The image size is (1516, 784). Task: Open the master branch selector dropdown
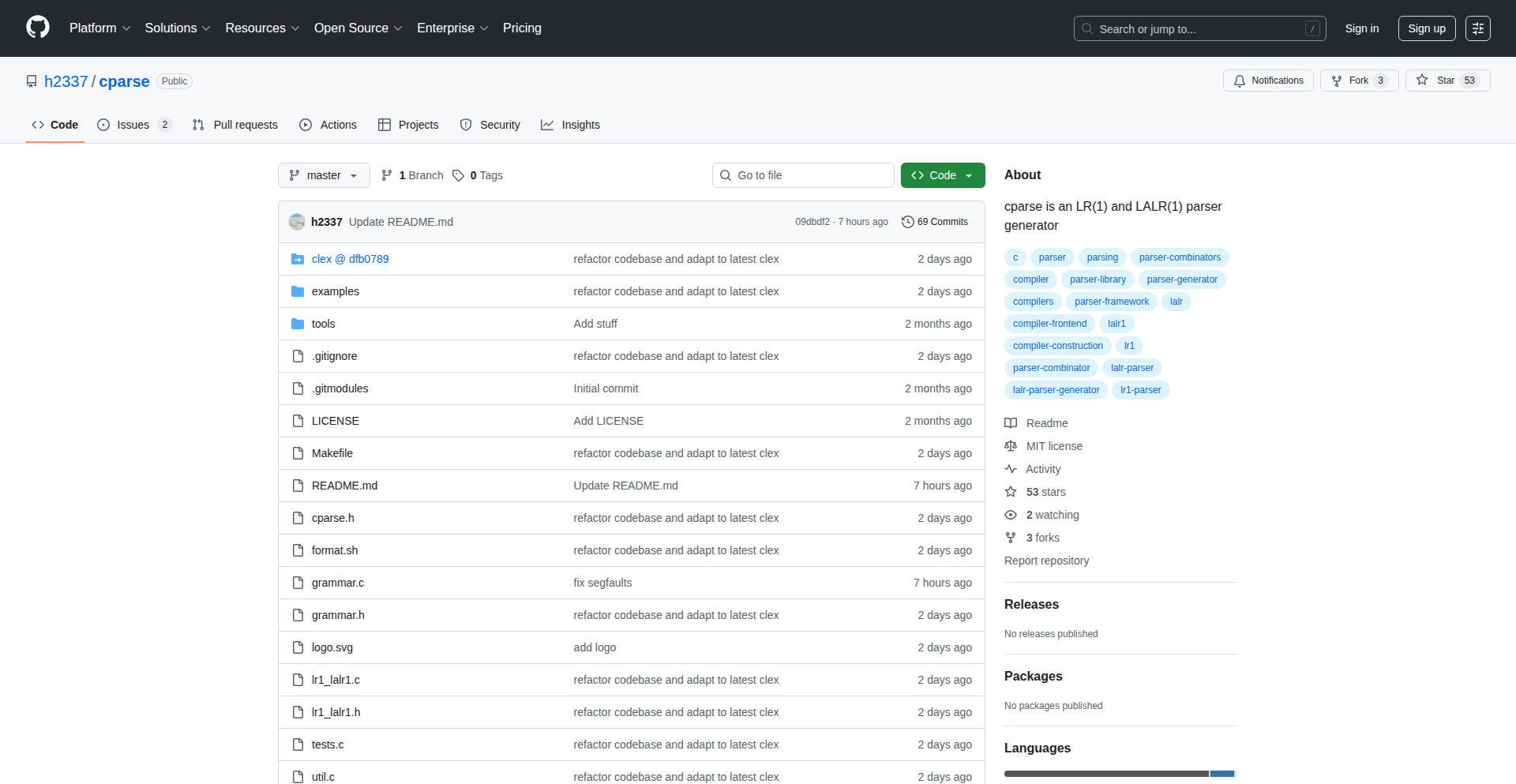(x=324, y=175)
